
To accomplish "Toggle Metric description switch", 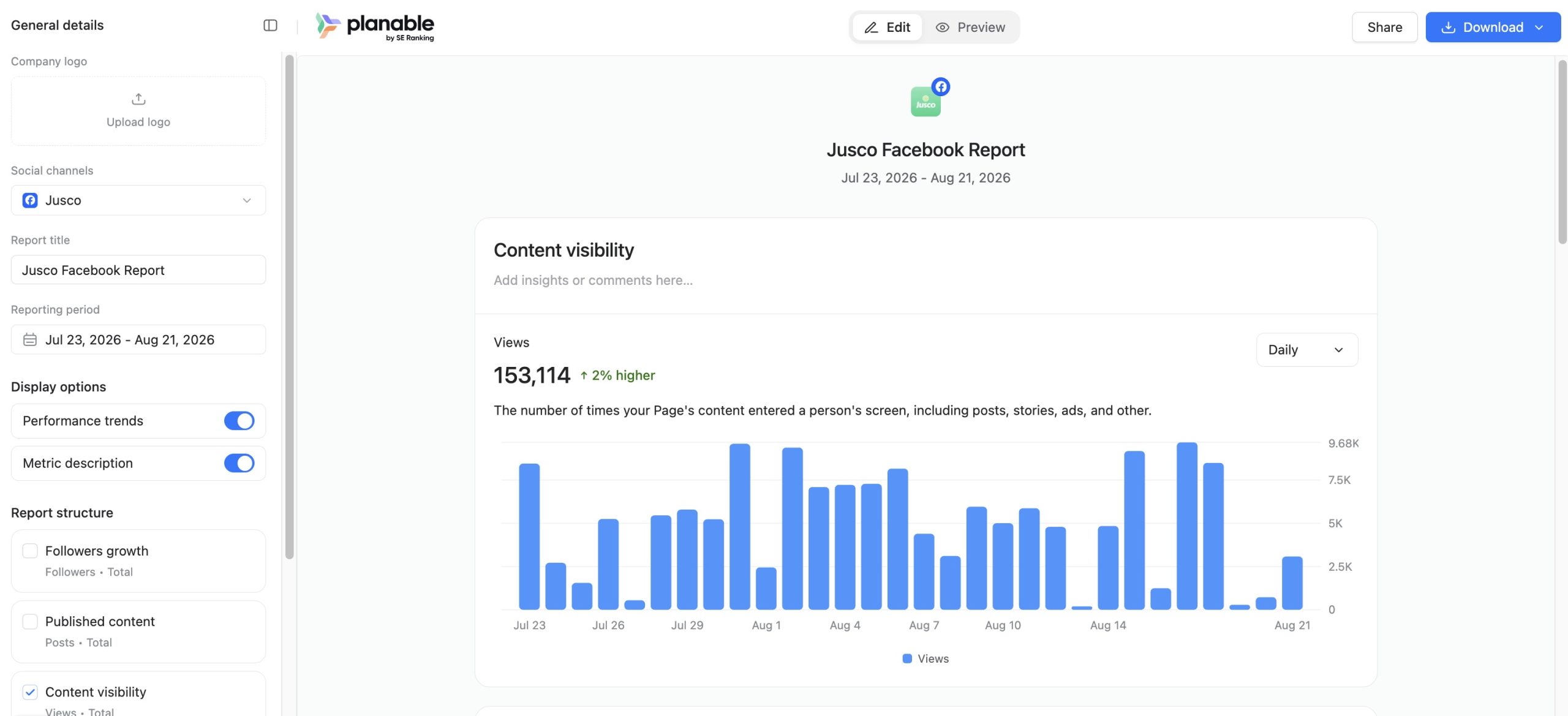I will coord(239,463).
